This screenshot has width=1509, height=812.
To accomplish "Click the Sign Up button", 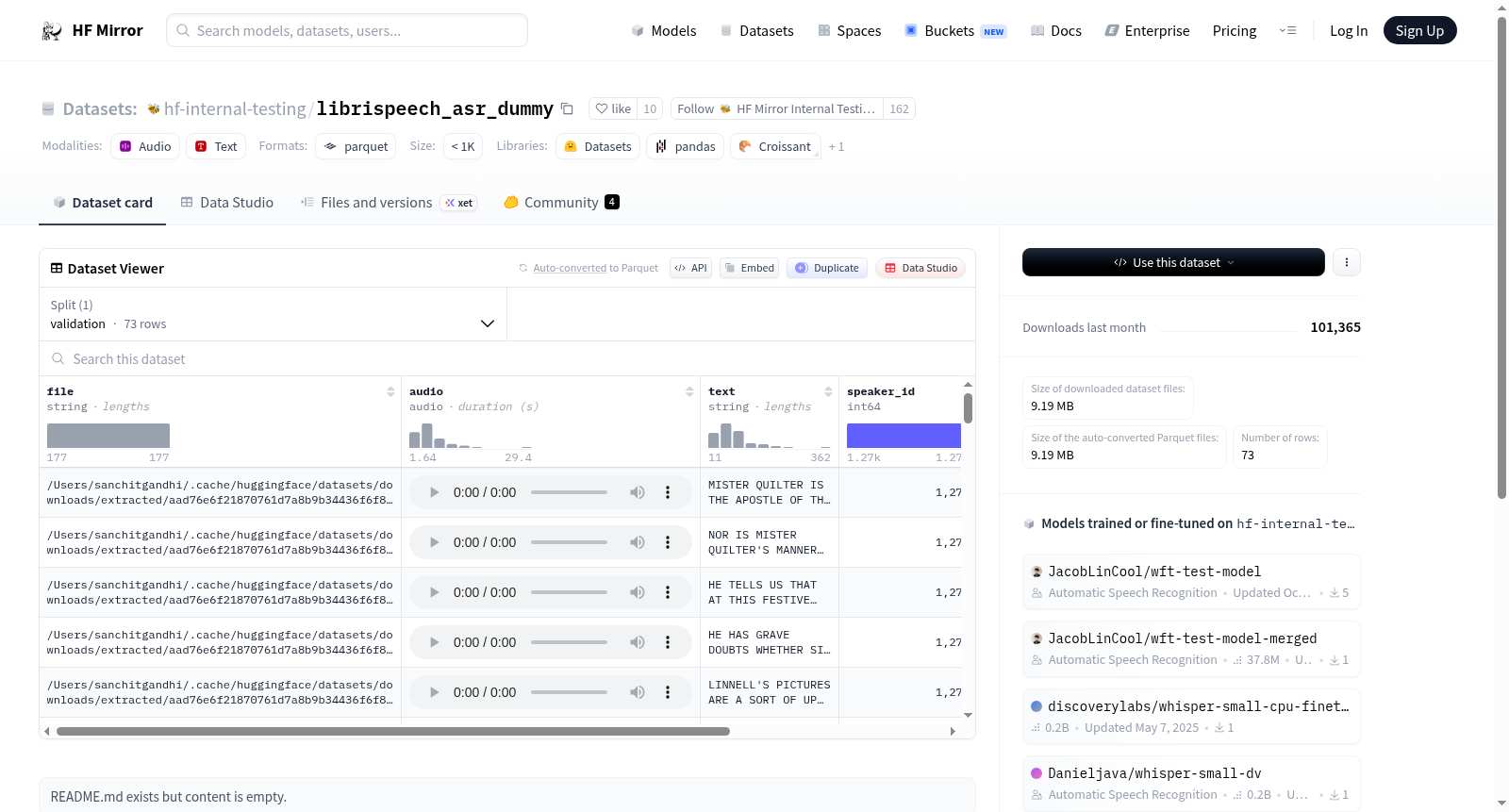I will coord(1419,30).
